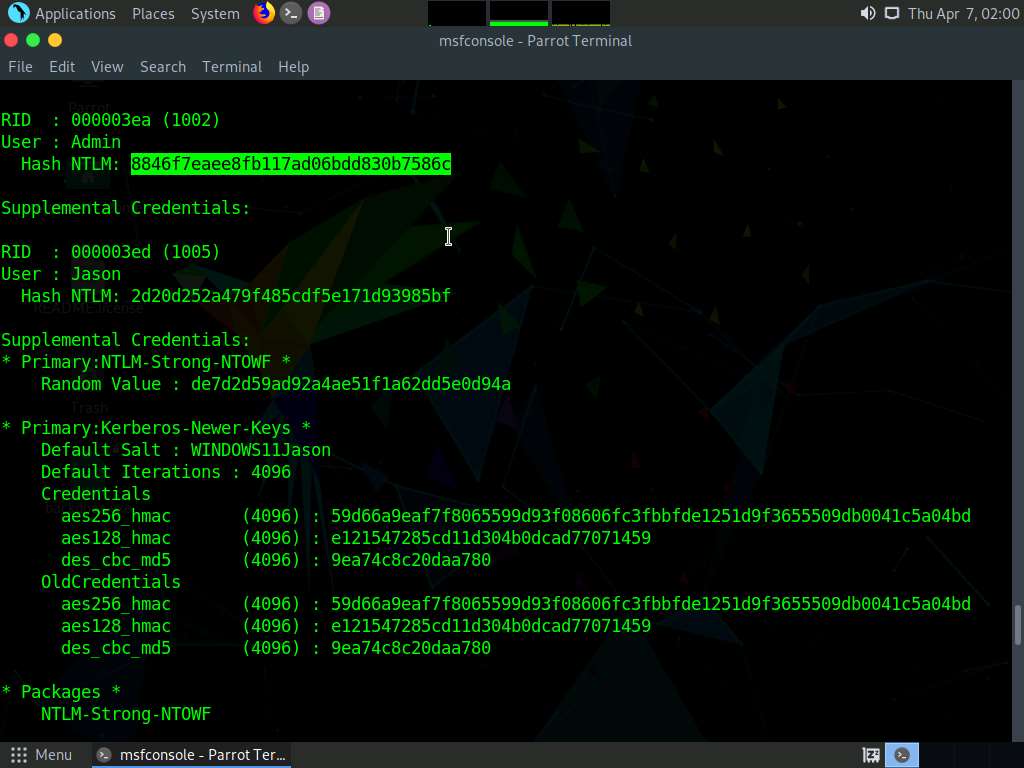Viewport: 1024px width, 768px height.
Task: Click the date and time clock
Action: (x=961, y=14)
